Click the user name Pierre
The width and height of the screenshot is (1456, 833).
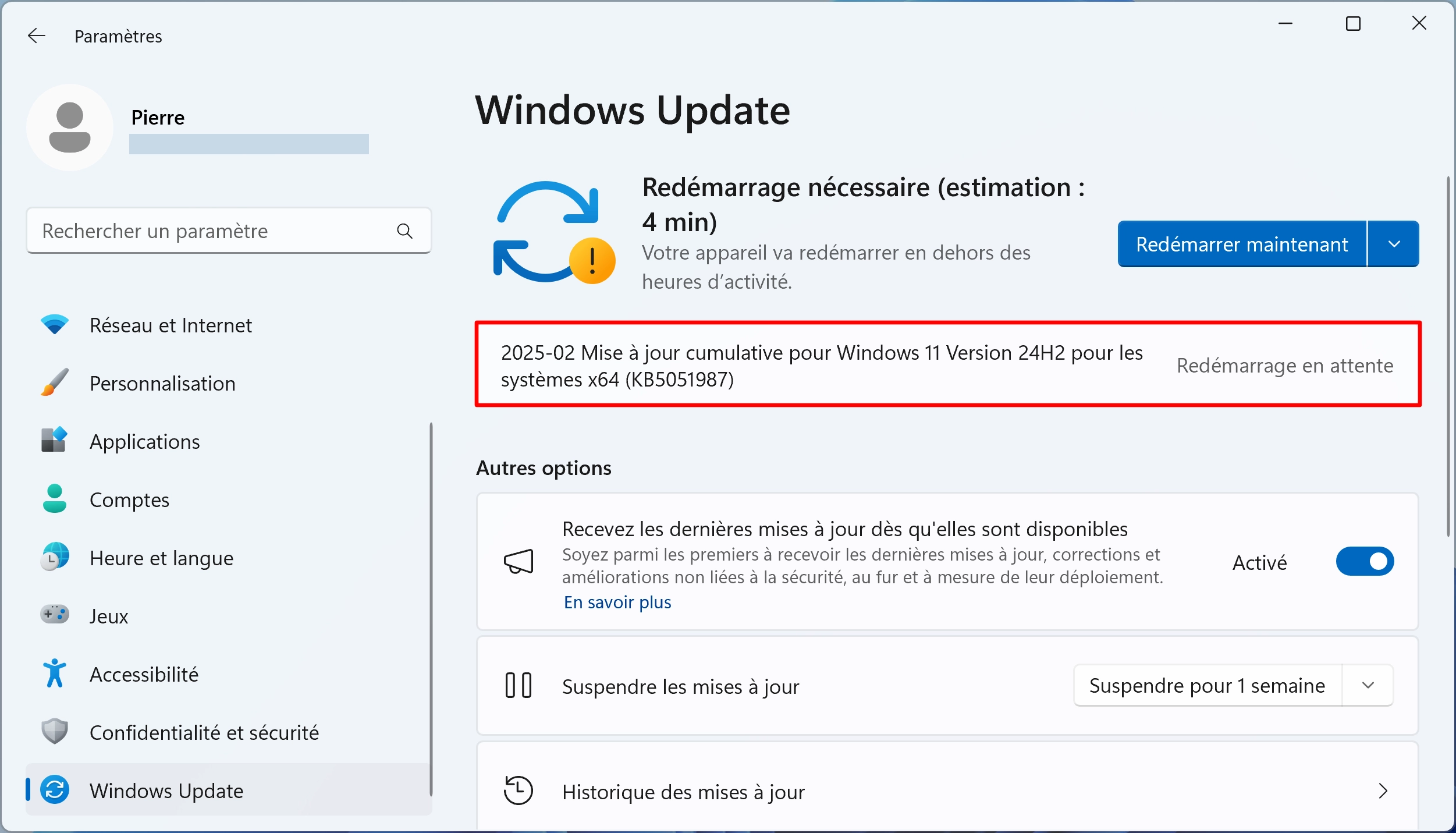(158, 118)
